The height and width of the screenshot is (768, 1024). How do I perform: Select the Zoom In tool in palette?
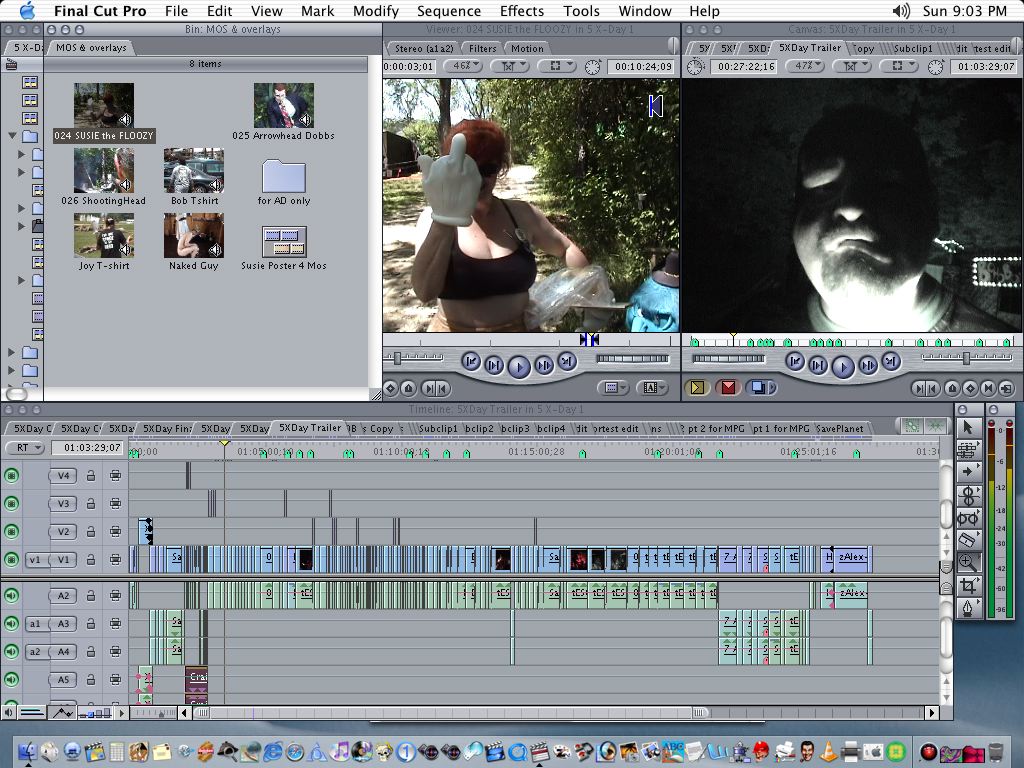968,562
